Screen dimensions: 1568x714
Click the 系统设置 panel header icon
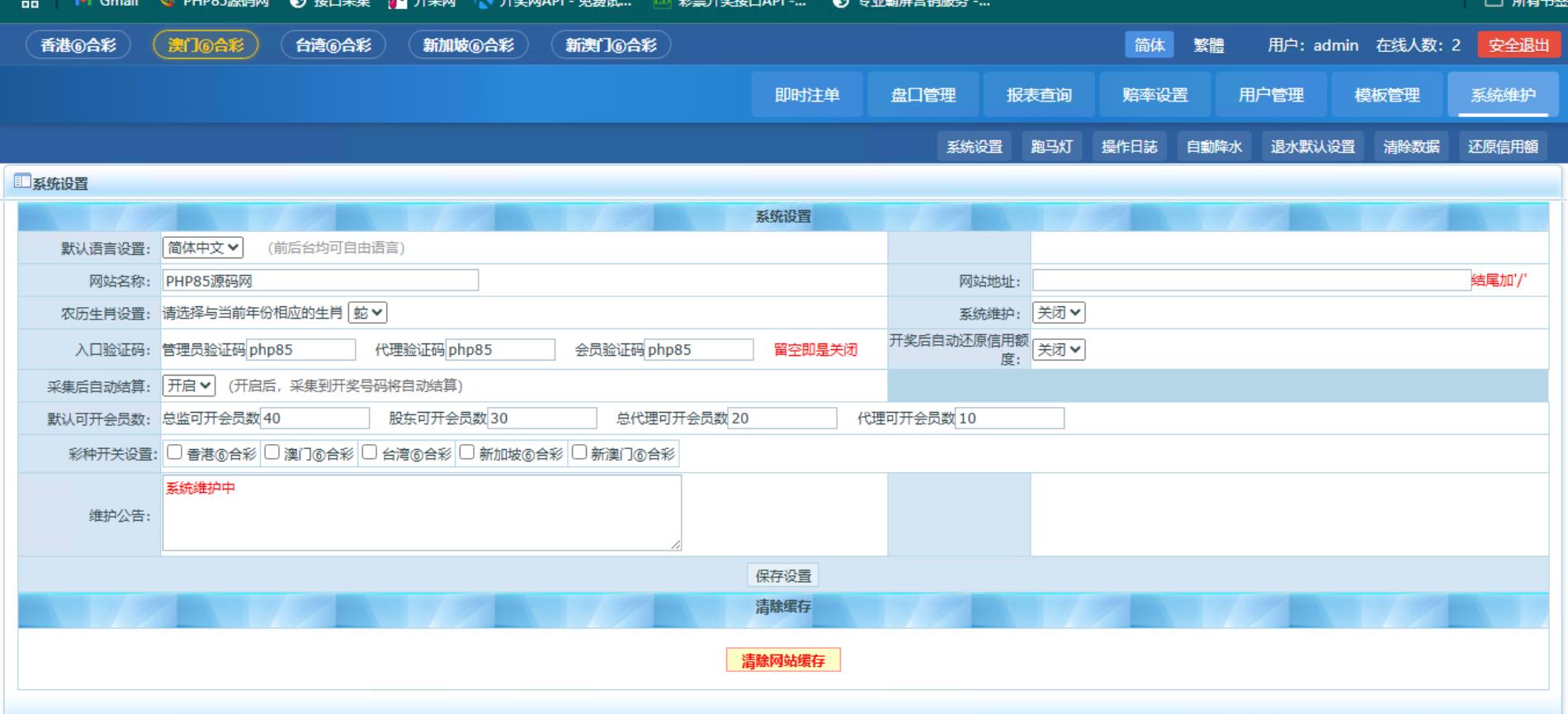pyautogui.click(x=22, y=182)
